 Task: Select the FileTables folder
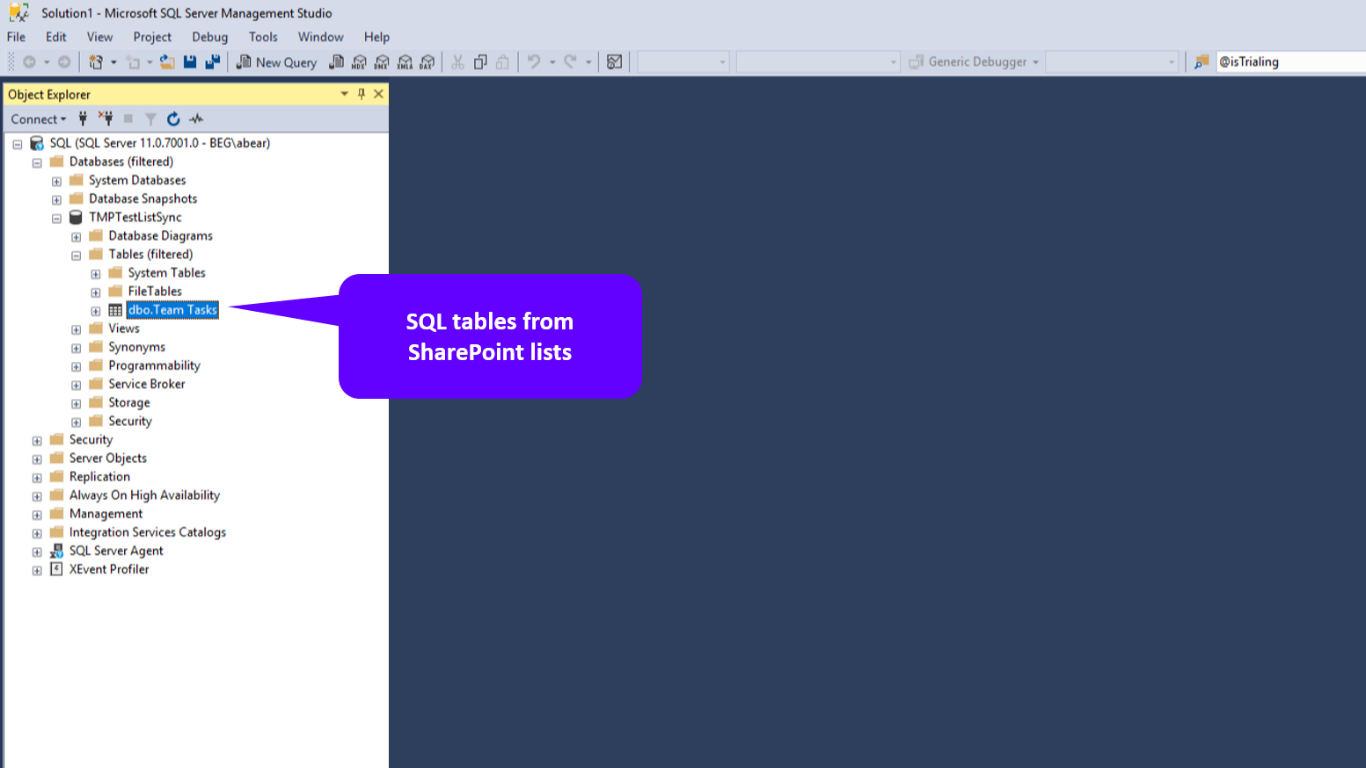[x=155, y=292]
